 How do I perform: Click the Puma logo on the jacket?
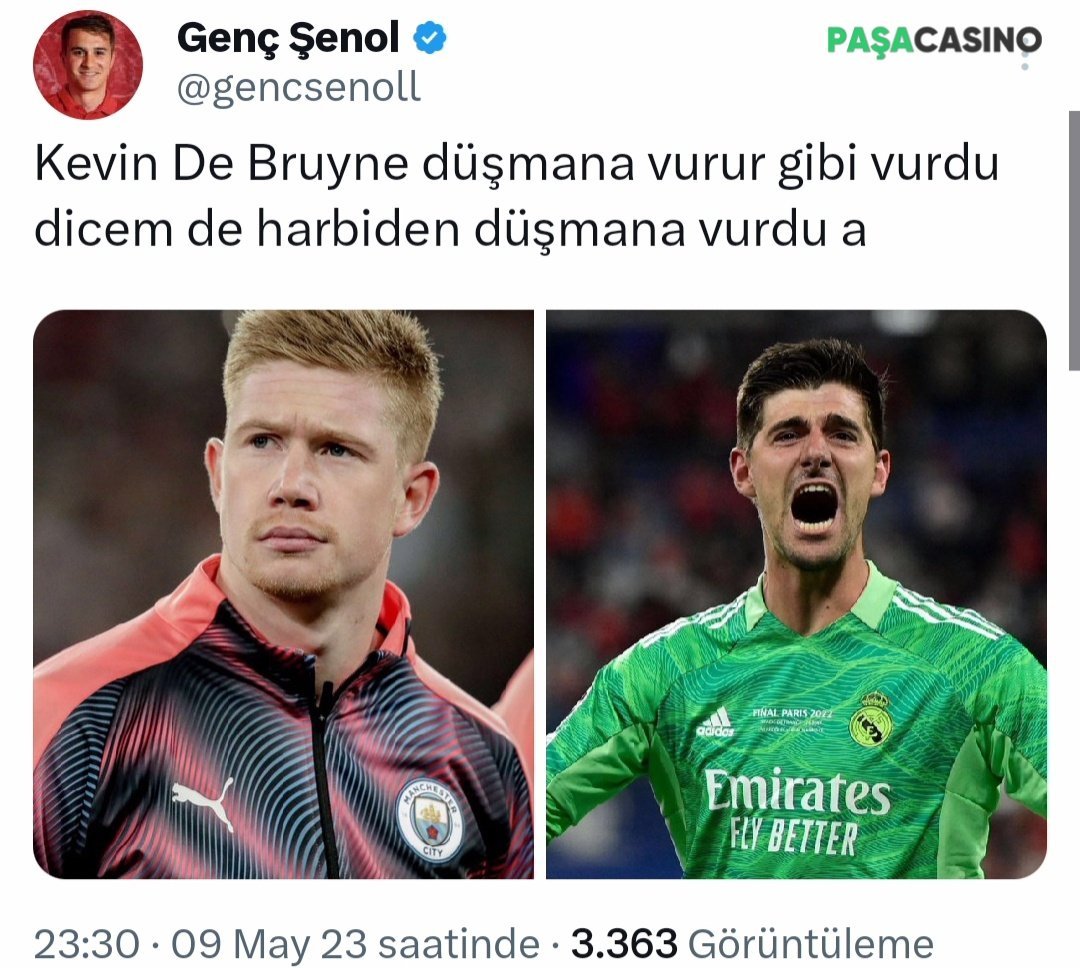[x=203, y=802]
